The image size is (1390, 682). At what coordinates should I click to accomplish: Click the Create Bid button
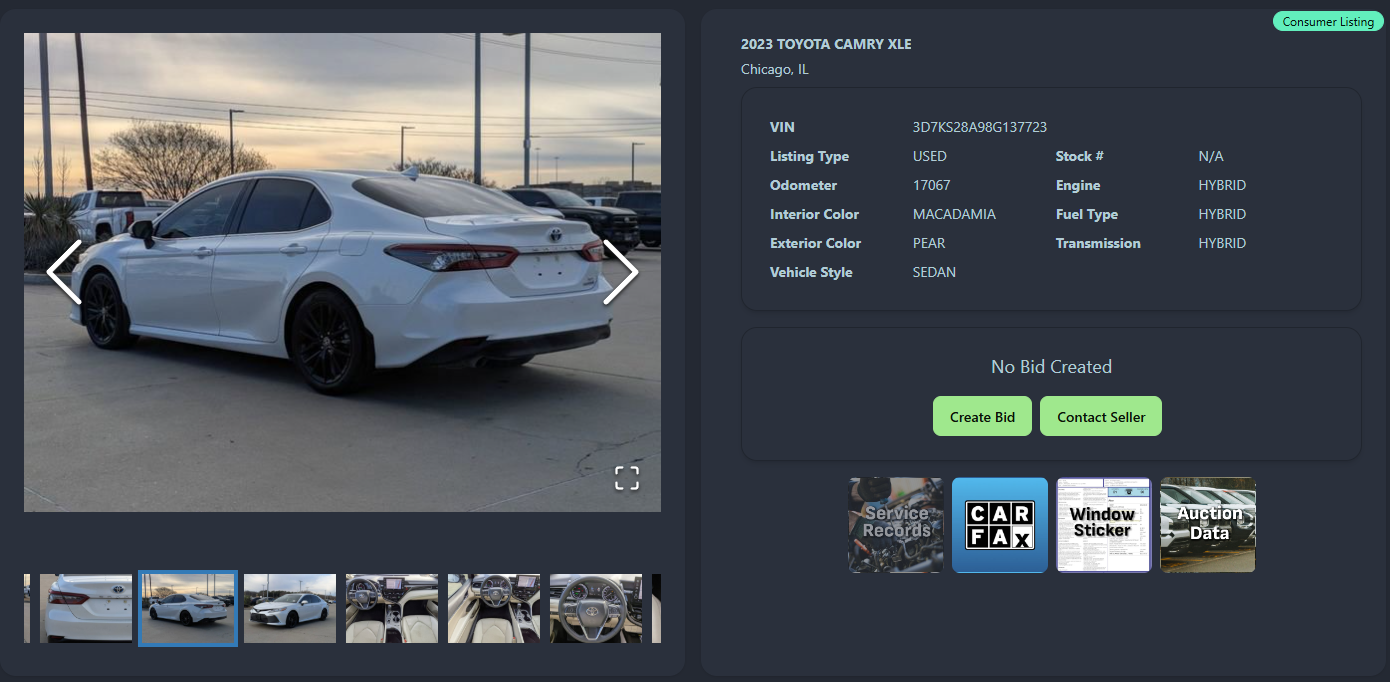pos(982,417)
